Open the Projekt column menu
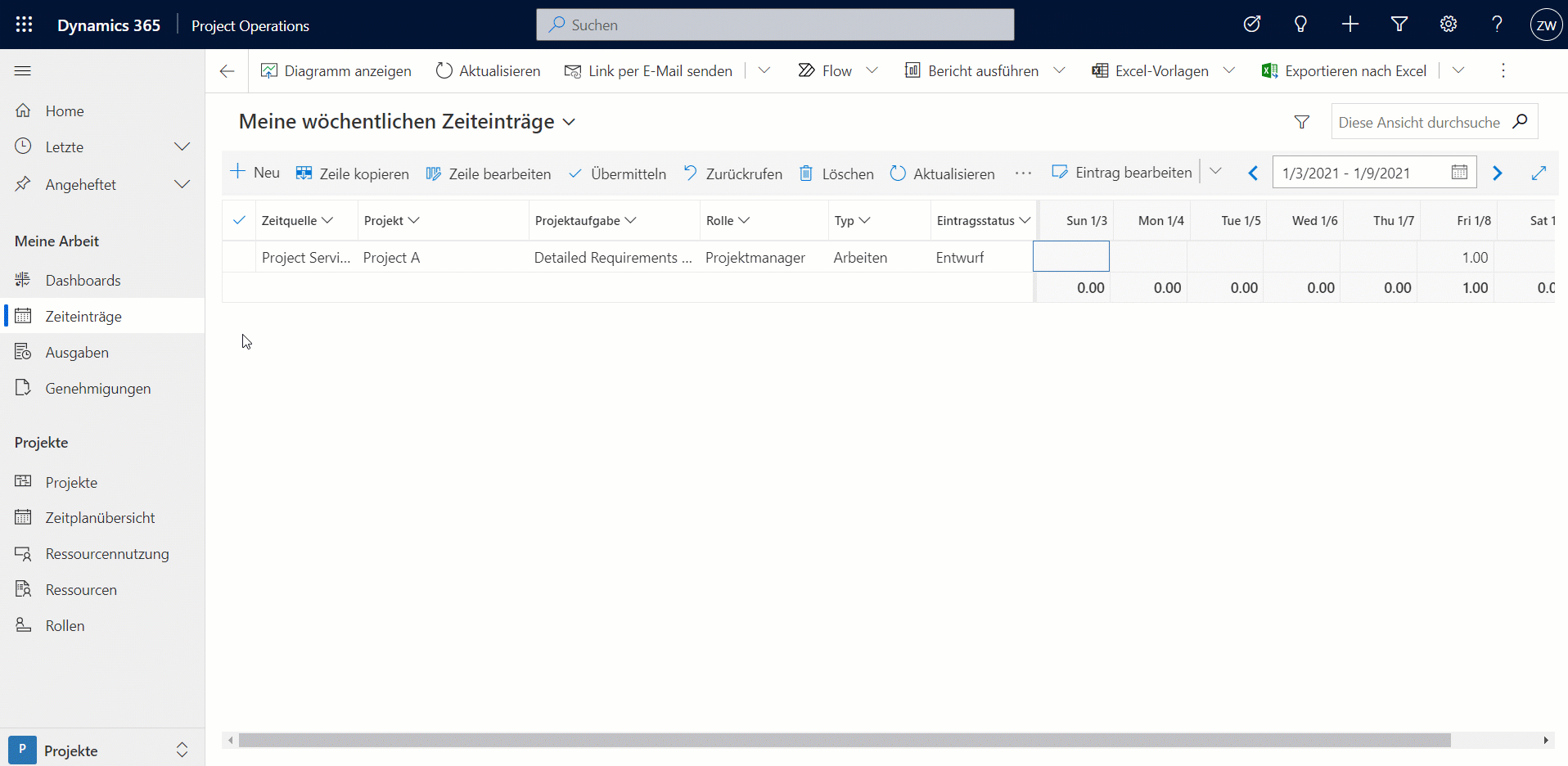 (392, 220)
